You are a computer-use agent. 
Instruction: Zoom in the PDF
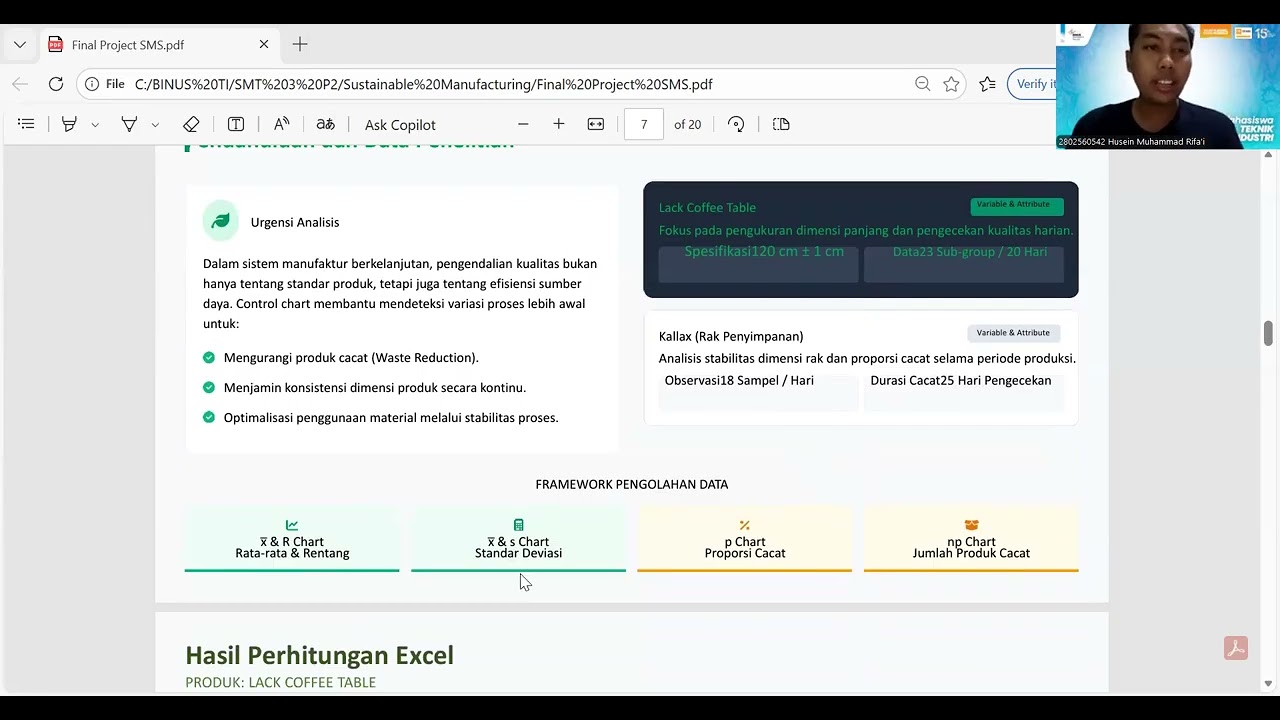[559, 124]
